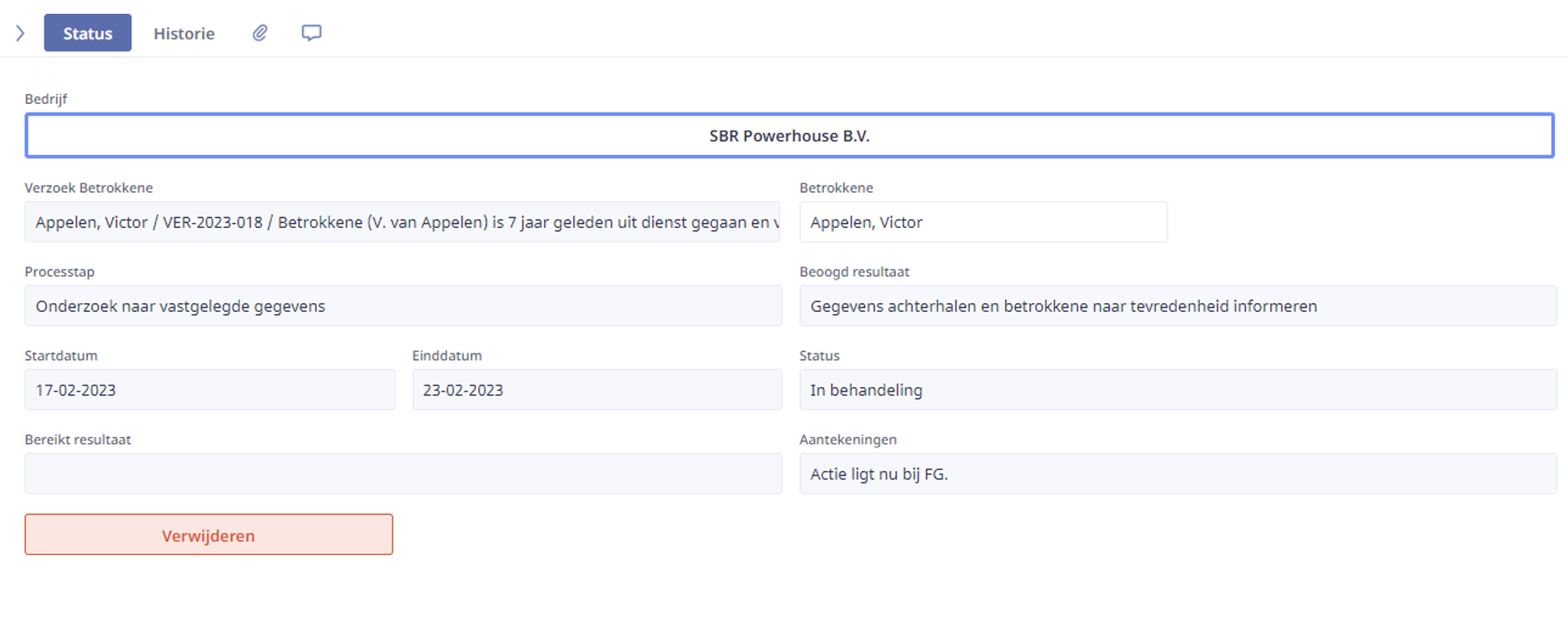Click the Verwijderen button
Image resolution: width=1568 pixels, height=618 pixels.
tap(209, 535)
